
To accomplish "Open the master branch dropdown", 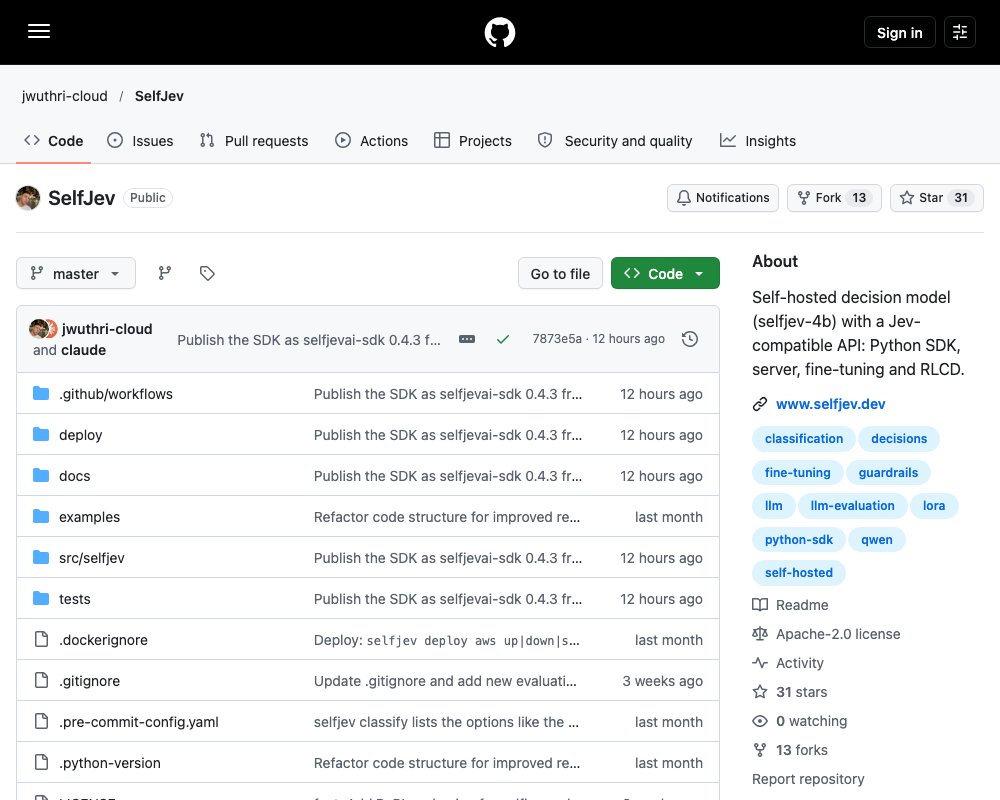I will [76, 274].
